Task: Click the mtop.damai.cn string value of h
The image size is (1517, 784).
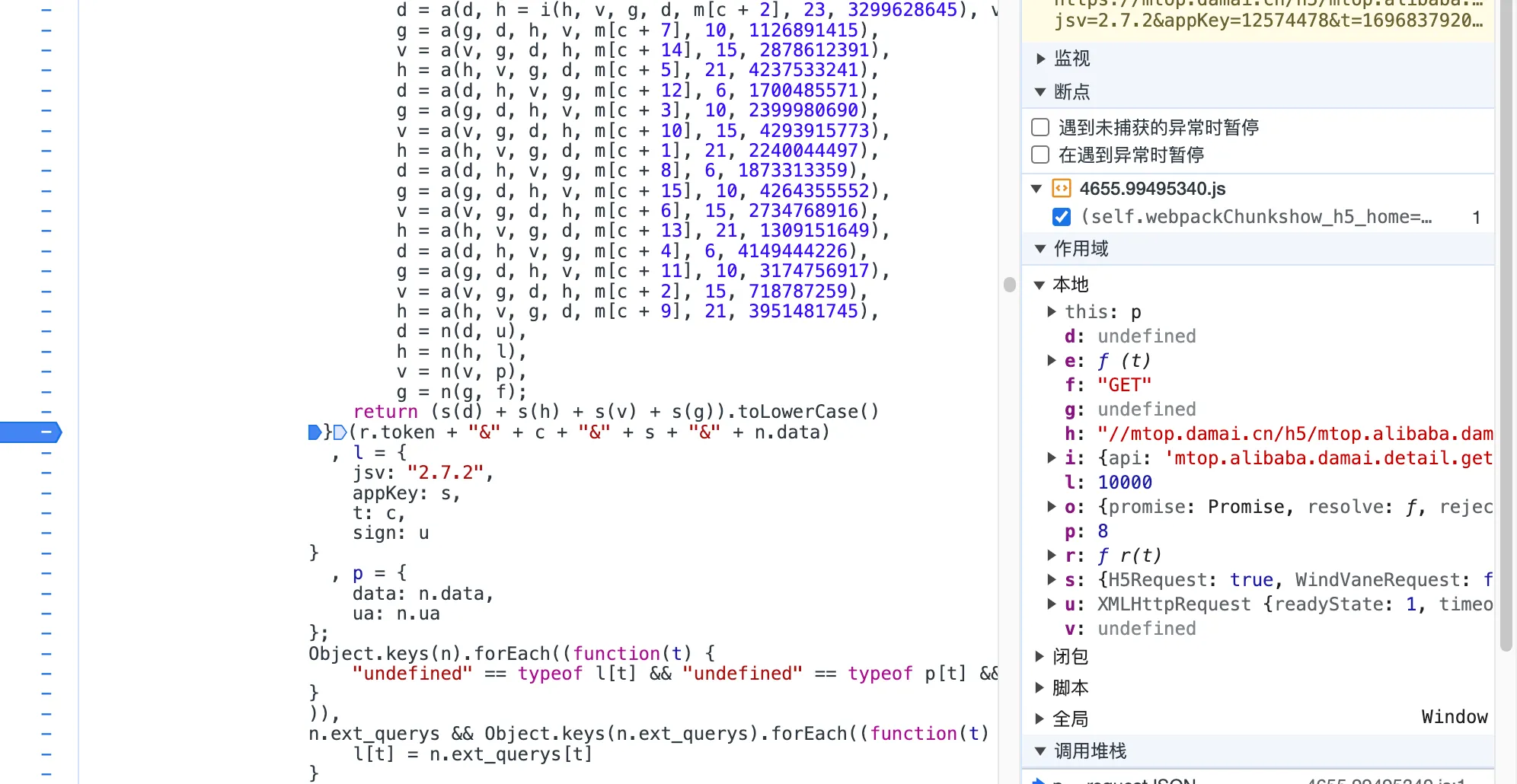Action: point(1295,433)
